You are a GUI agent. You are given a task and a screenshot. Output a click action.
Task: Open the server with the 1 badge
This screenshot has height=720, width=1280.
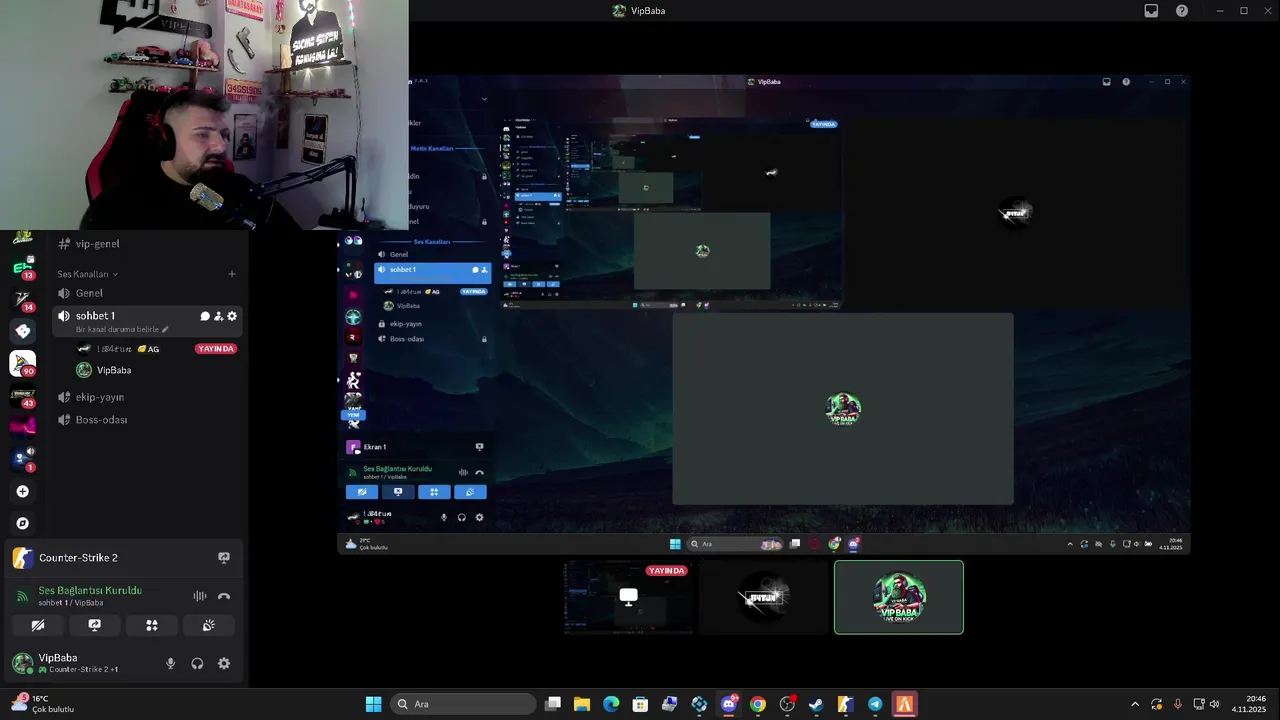pyautogui.click(x=22, y=459)
